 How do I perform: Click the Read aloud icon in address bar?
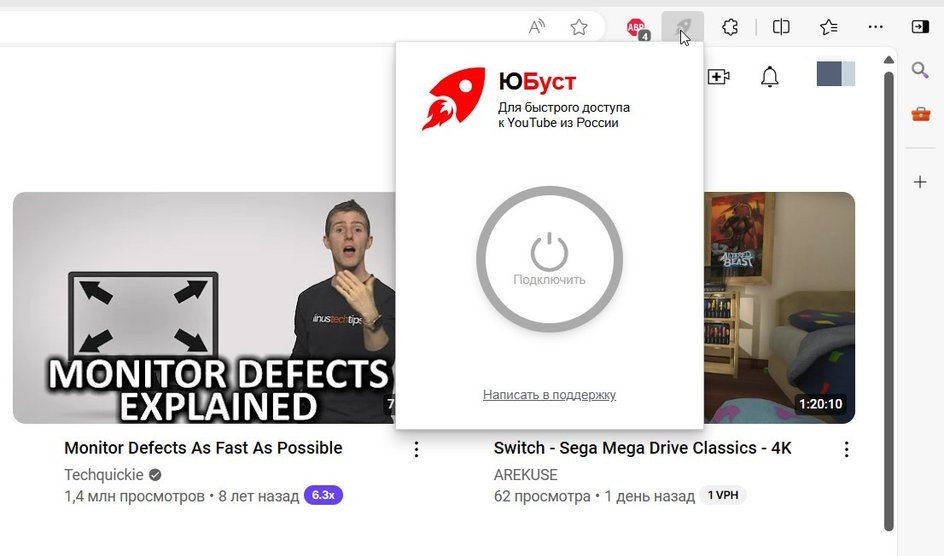pos(536,26)
